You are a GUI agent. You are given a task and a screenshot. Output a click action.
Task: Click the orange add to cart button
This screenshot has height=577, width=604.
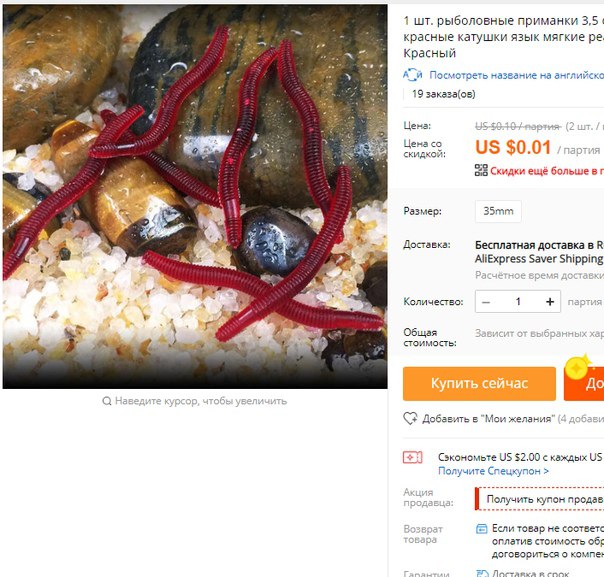[584, 384]
